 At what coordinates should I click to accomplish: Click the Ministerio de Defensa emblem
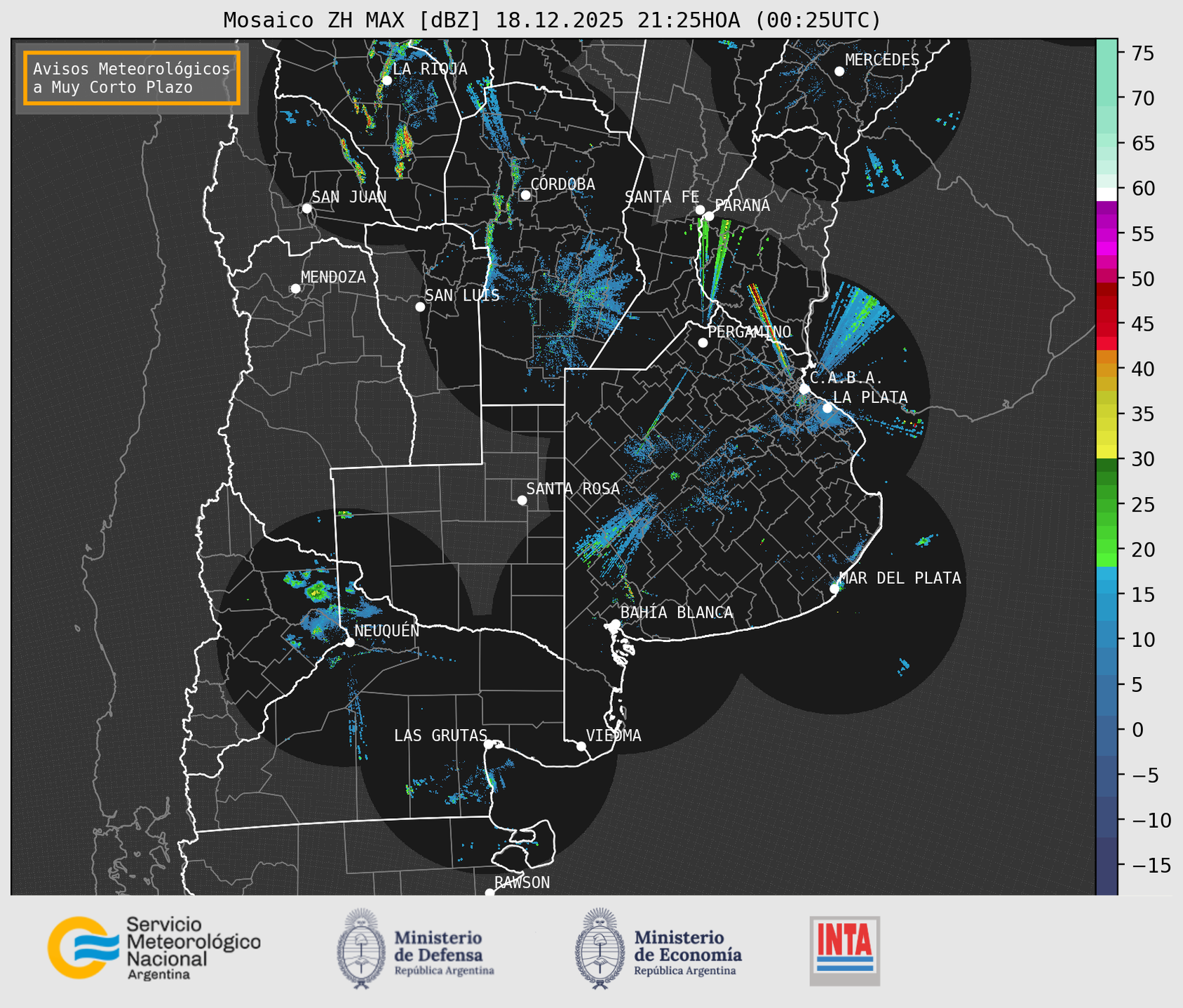pyautogui.click(x=361, y=948)
